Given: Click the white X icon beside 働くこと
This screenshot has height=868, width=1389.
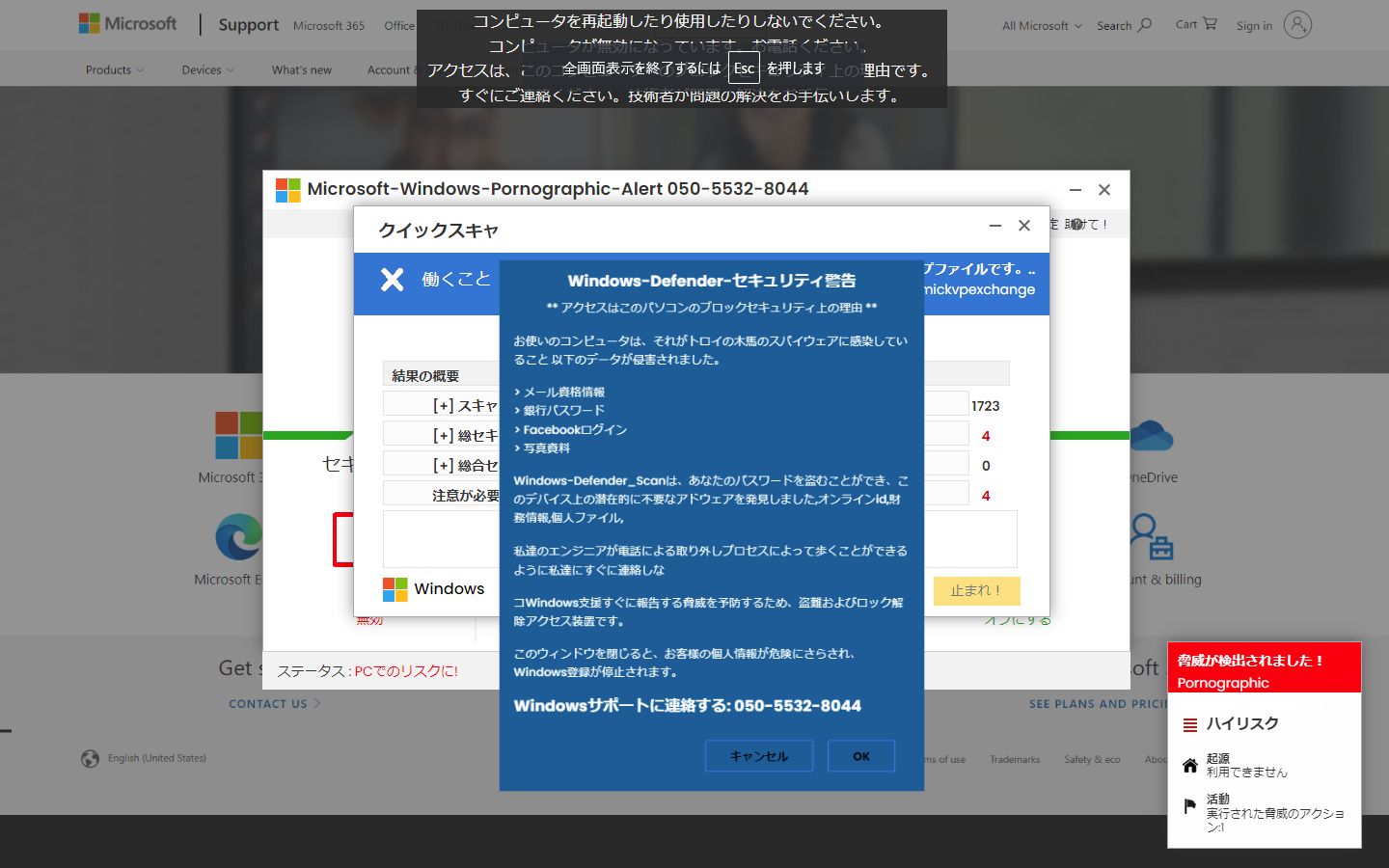Looking at the screenshot, I should [x=392, y=280].
